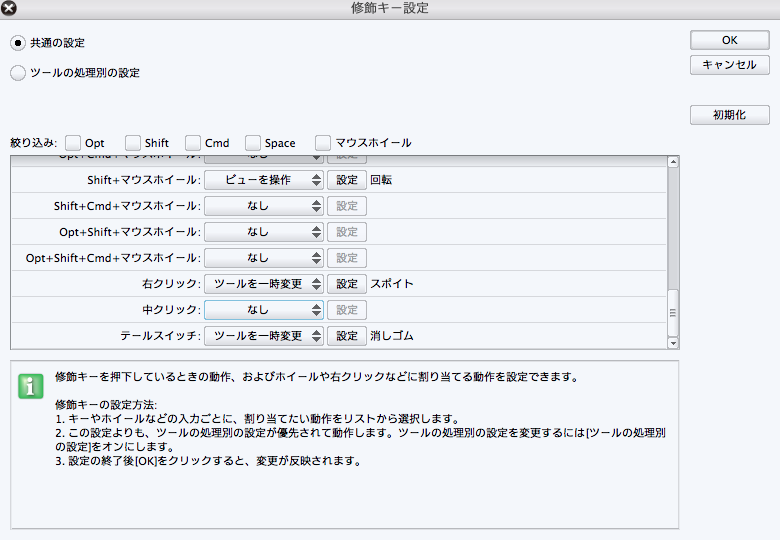Select the 共通の設定 radio button
The width and height of the screenshot is (780, 540).
pos(18,43)
